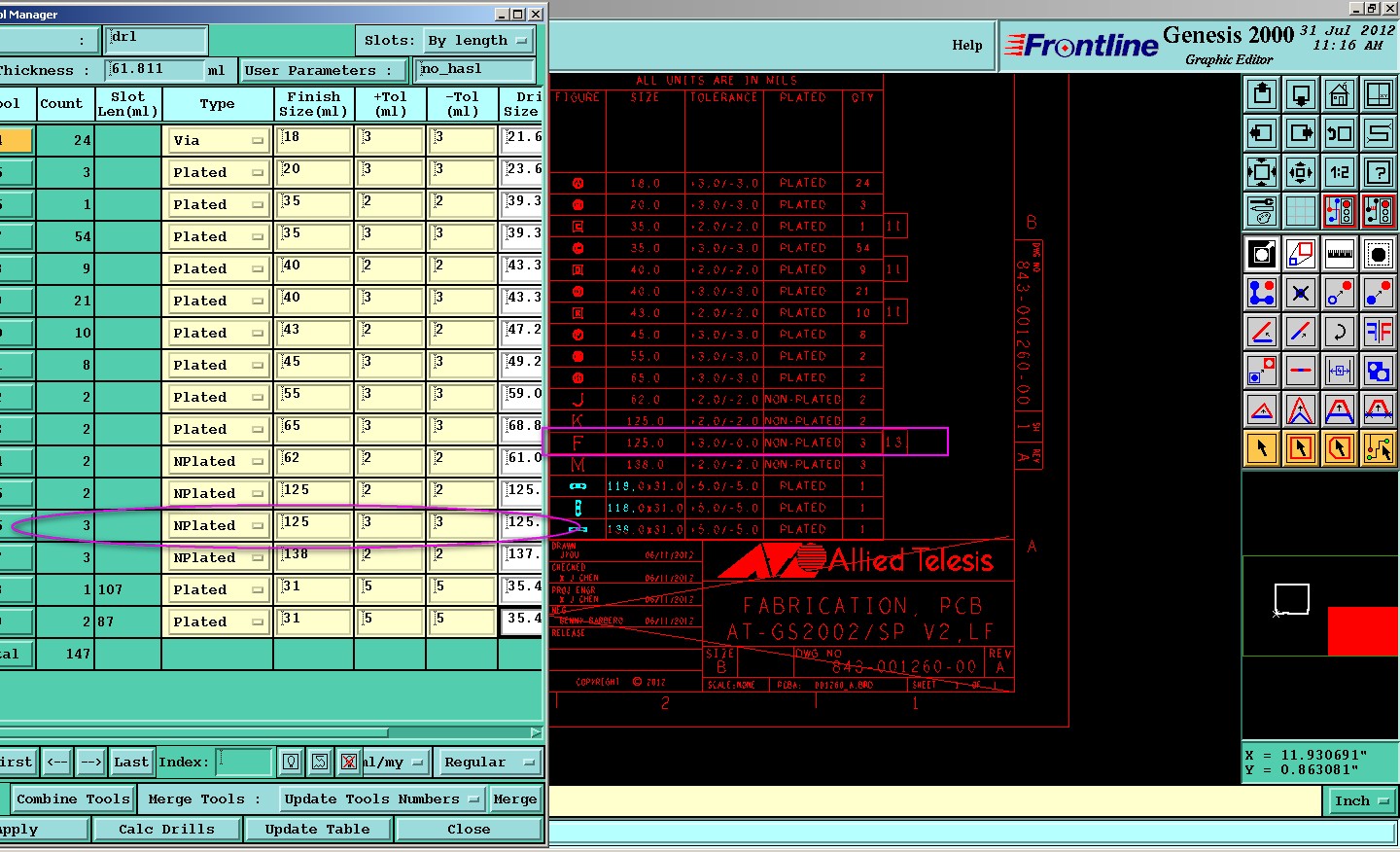Click the S-curve trace icon in top toolbar

tap(1379, 133)
